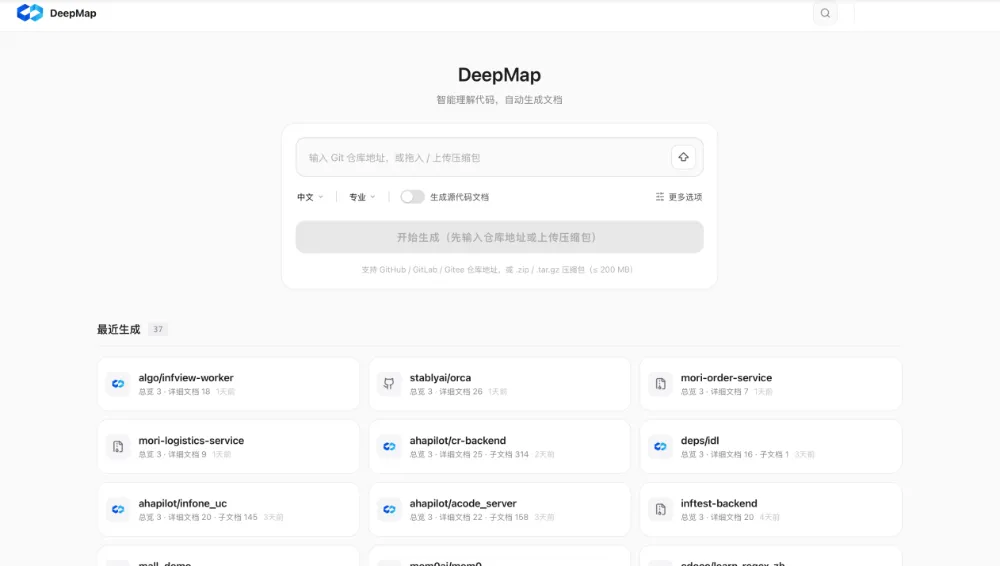Click the 开始生成 button

[499, 237]
